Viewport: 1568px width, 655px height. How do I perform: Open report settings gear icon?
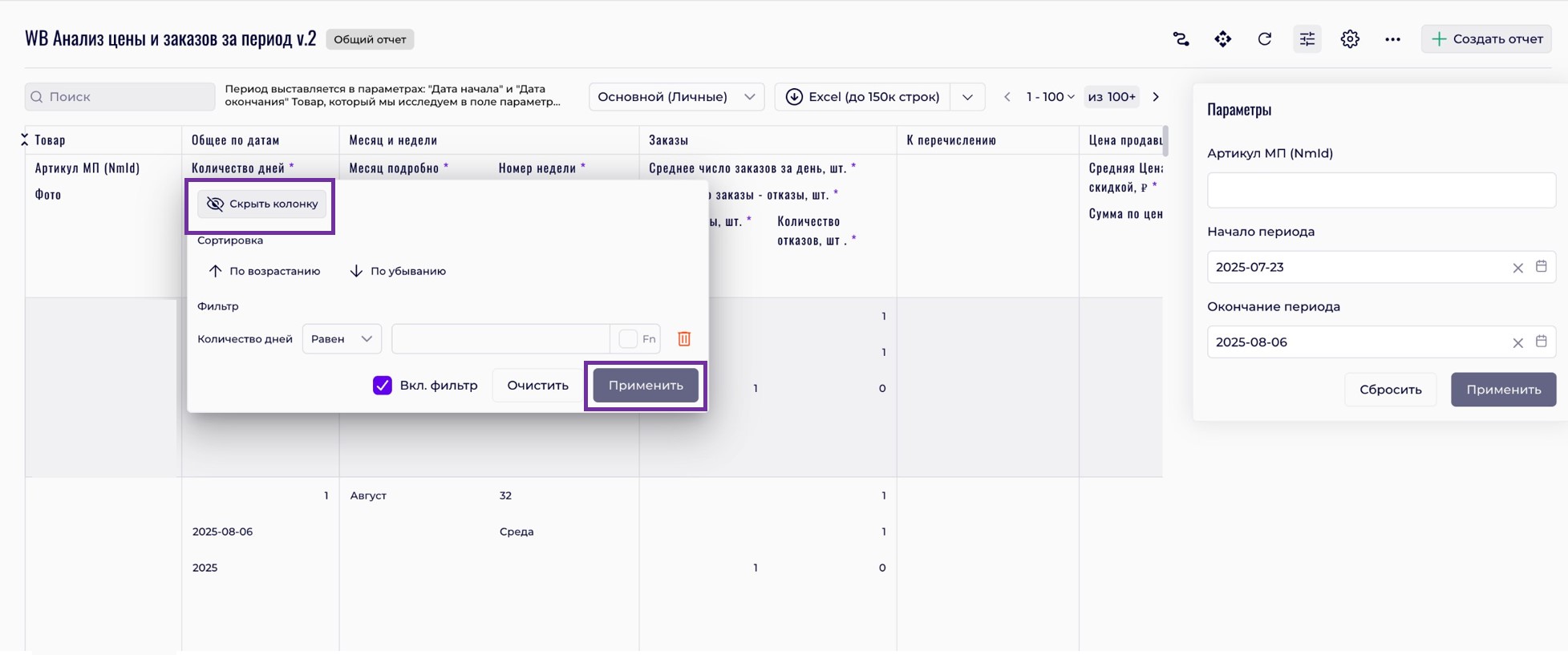1350,39
